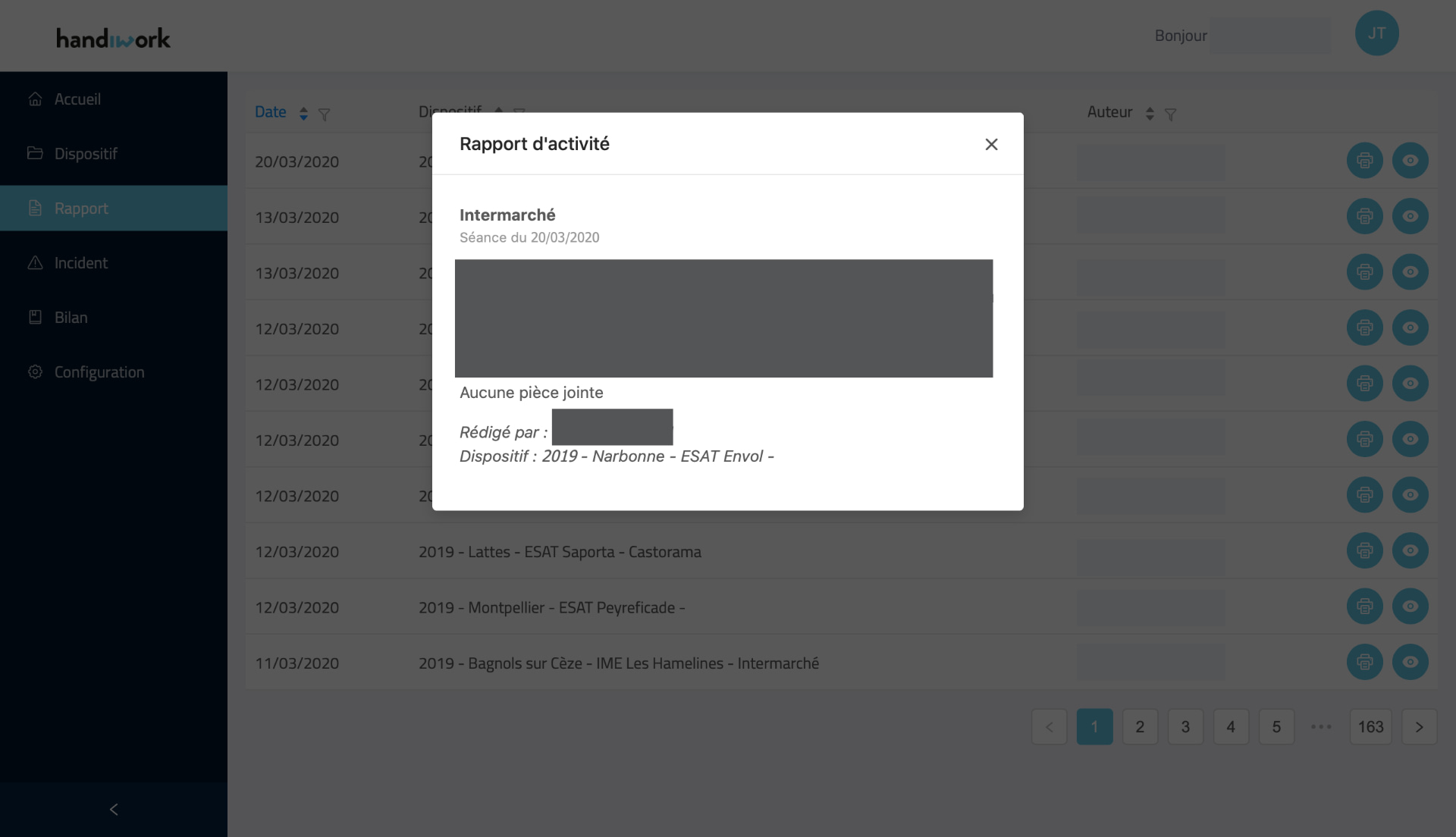This screenshot has width=1456, height=837.
Task: Go to page 4
Action: 1231,726
